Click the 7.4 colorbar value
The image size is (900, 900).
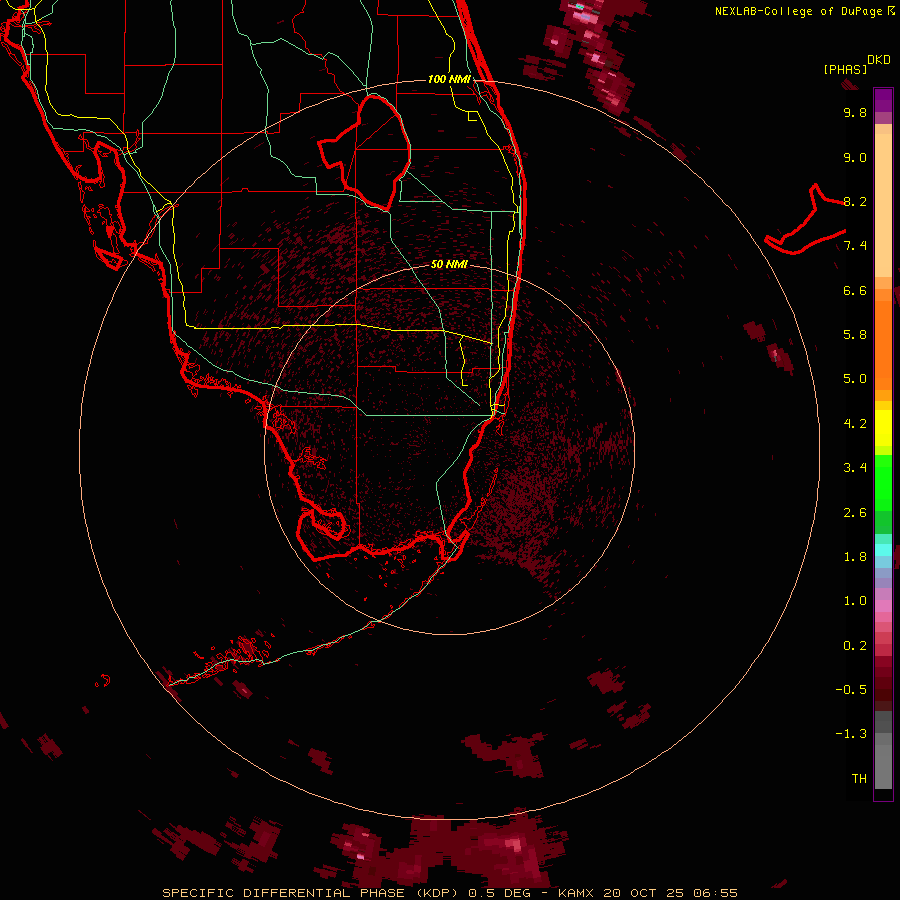[855, 246]
